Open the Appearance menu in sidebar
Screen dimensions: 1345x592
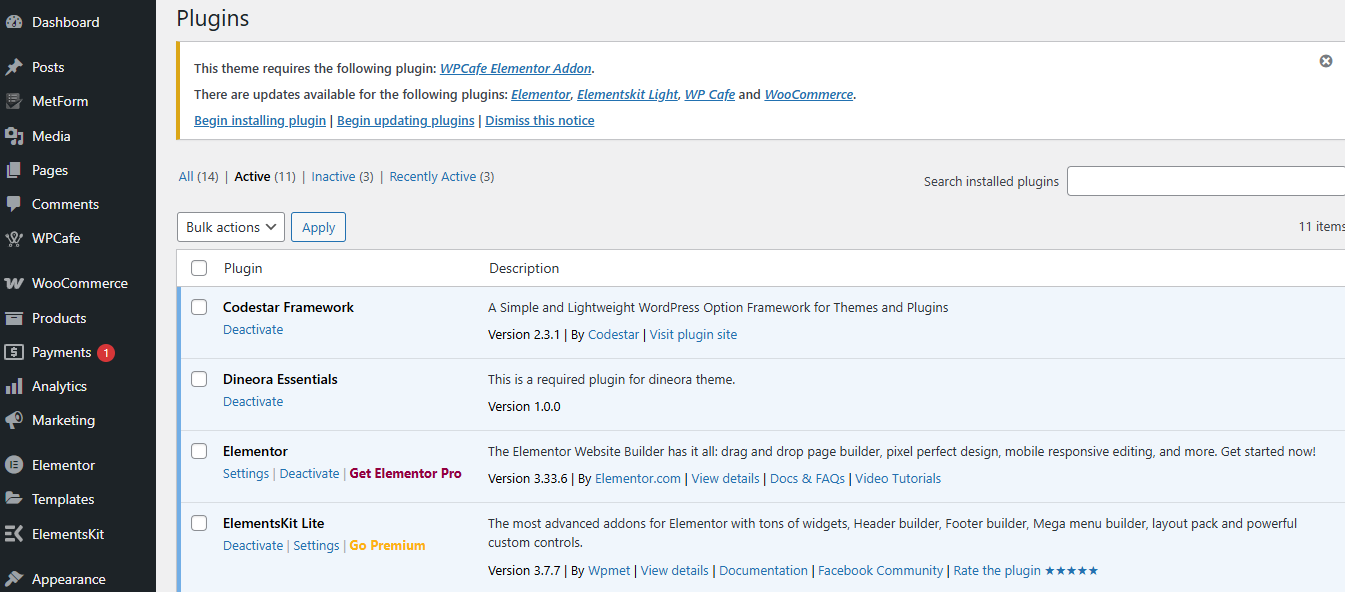coord(68,579)
